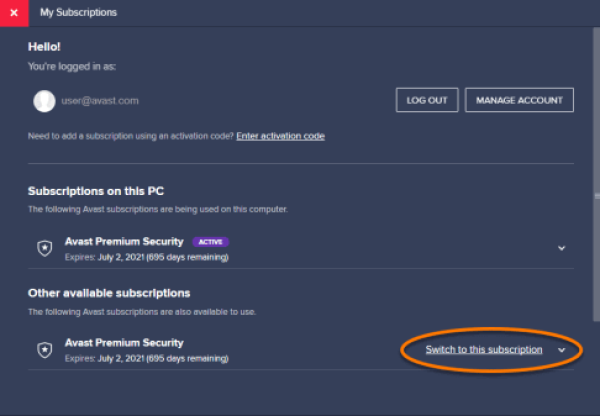Click the active subscription's expiry date text
This screenshot has width=600, height=416.
point(147,257)
